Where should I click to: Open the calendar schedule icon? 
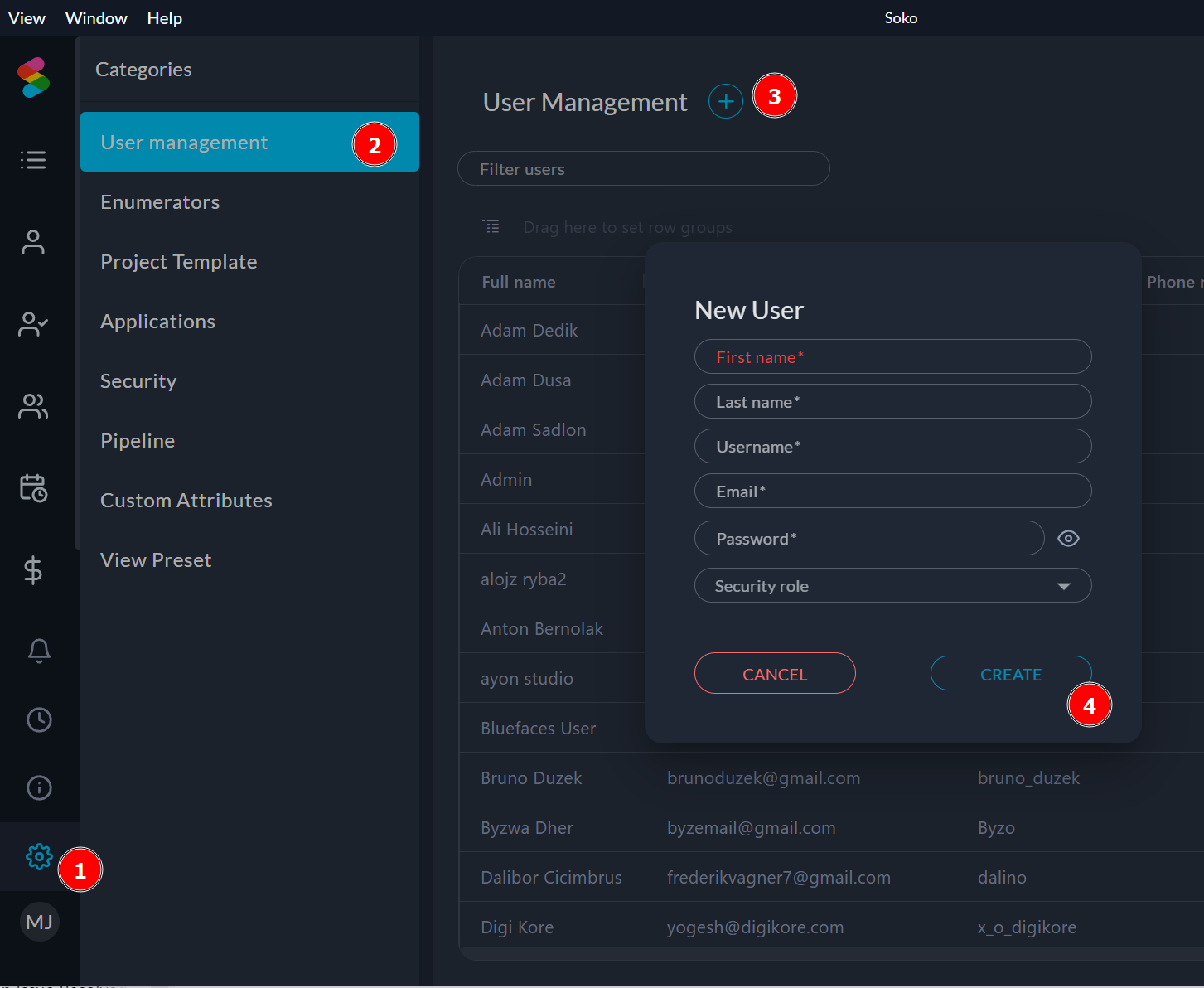(33, 488)
